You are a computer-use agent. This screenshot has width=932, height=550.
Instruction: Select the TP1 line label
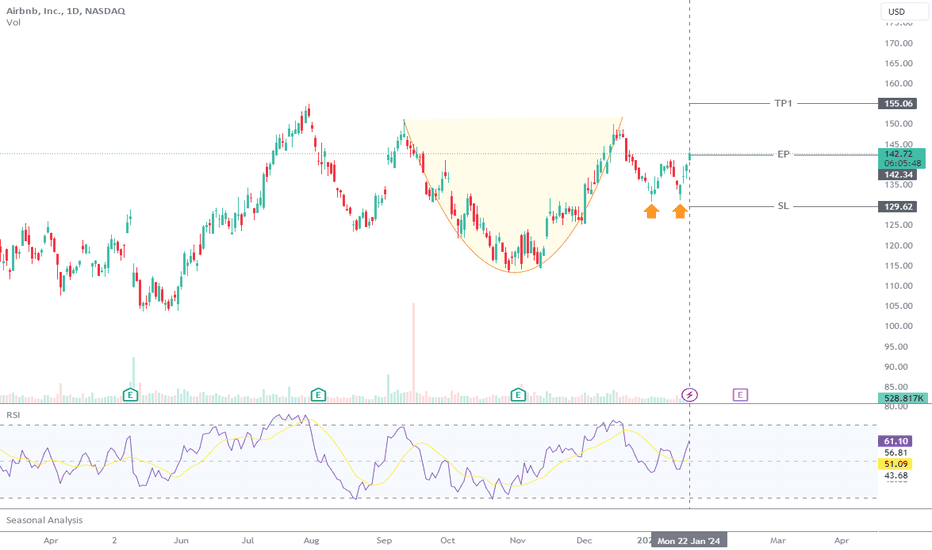pyautogui.click(x=783, y=103)
